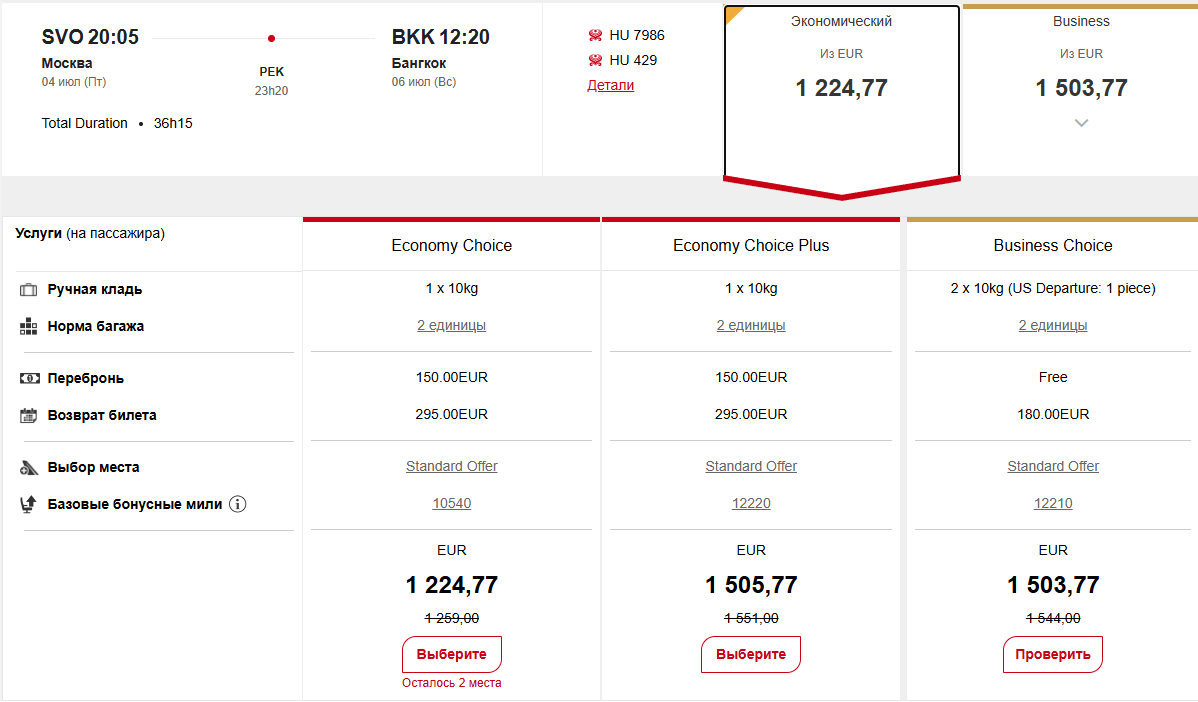The width and height of the screenshot is (1198, 702).
Task: Expand Business fare chevron
Action: tap(1081, 123)
